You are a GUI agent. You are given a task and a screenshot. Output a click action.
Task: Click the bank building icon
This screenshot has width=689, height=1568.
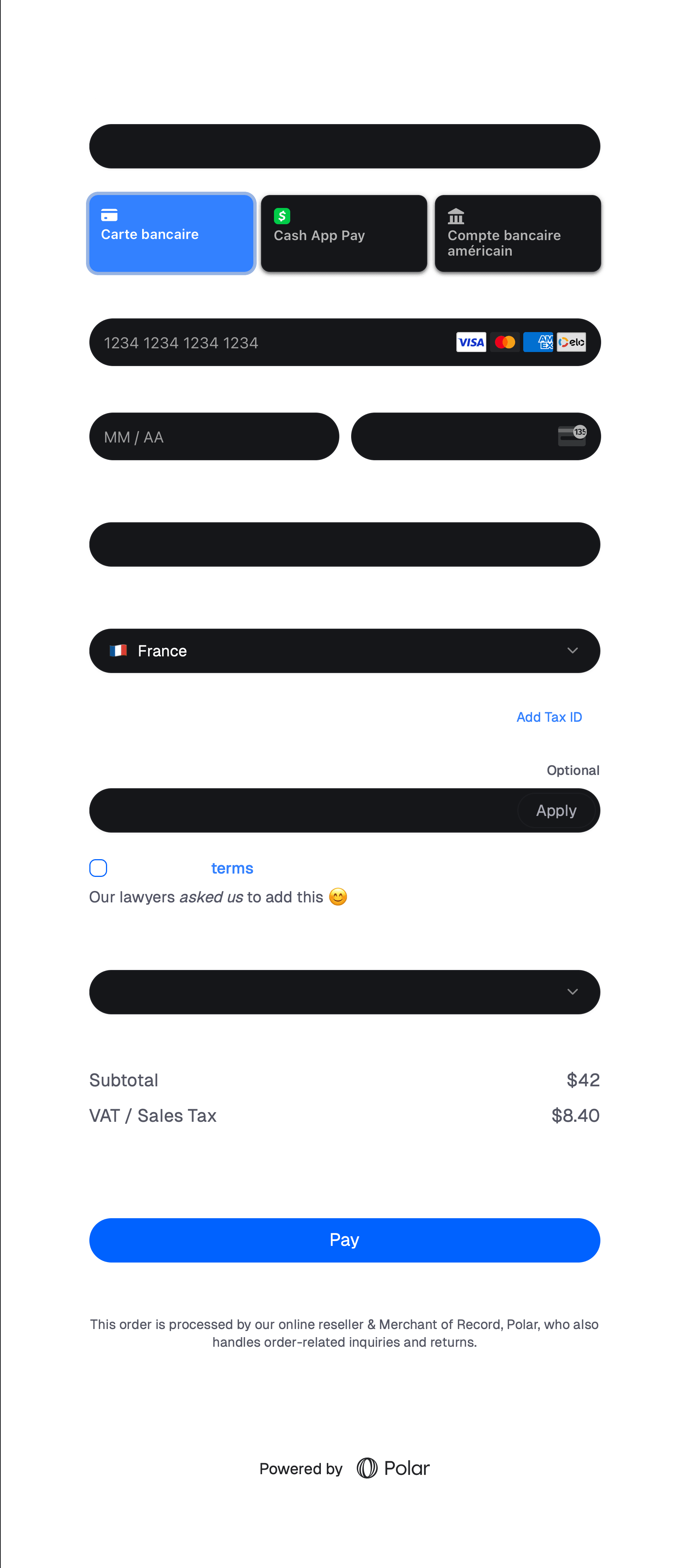456,216
